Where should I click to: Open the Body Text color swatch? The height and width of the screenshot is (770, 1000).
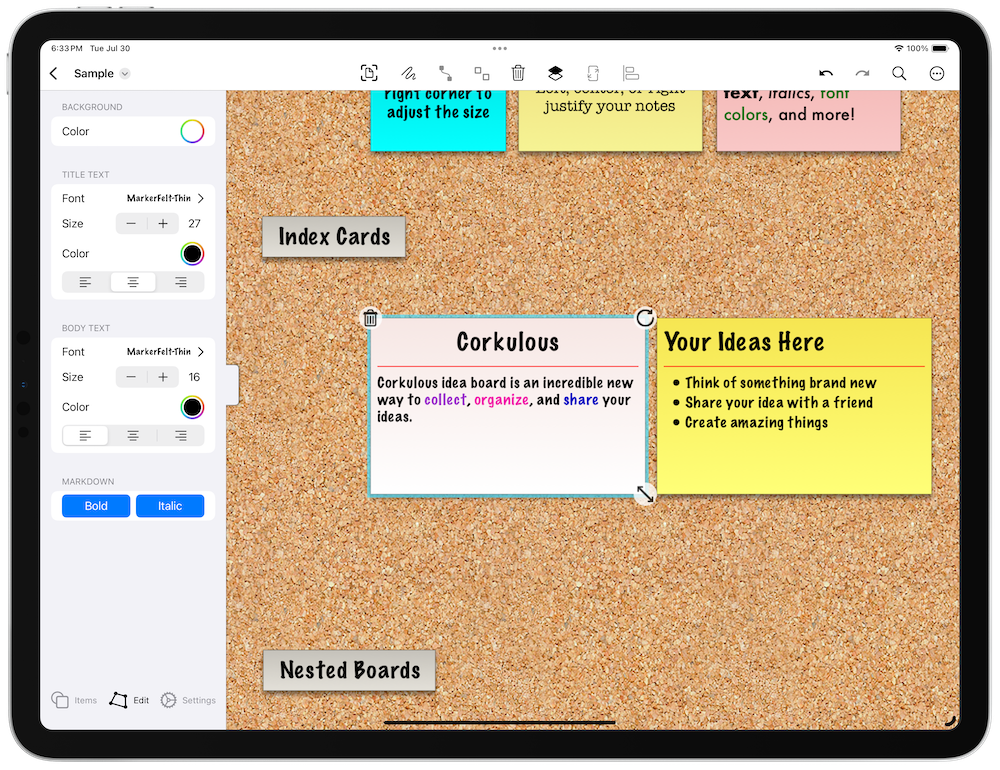[192, 407]
